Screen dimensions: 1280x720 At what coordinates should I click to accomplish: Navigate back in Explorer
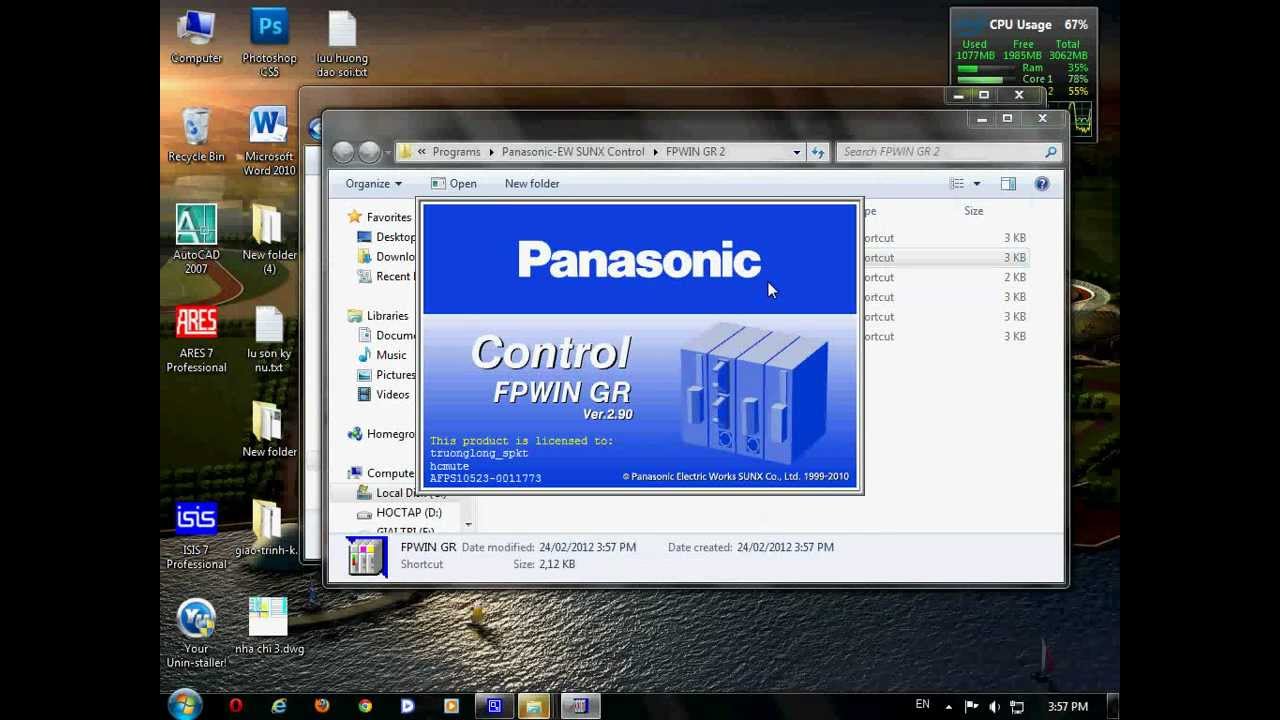(343, 152)
